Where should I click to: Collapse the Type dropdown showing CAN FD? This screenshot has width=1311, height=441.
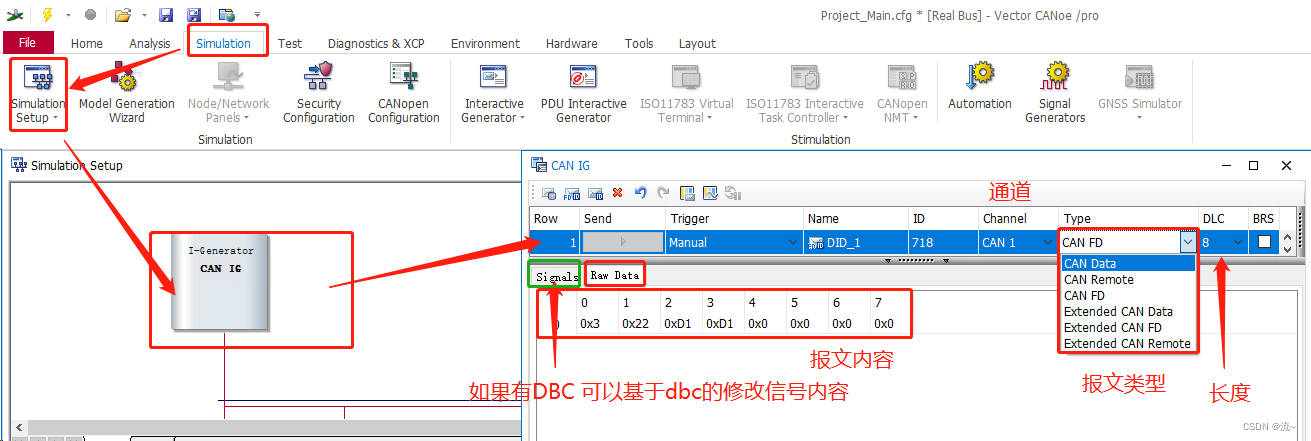pos(1187,242)
